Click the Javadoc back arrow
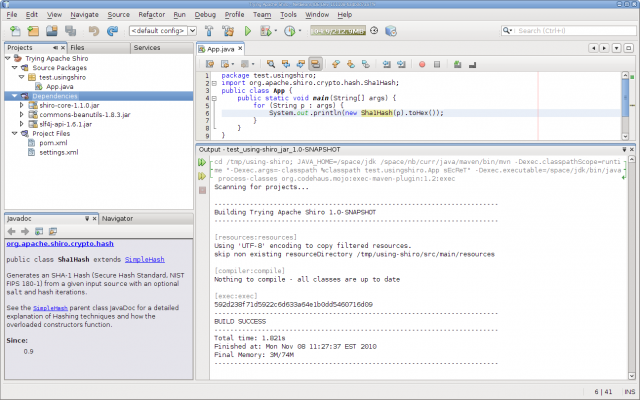This screenshot has height=400, width=640. [x=12, y=232]
